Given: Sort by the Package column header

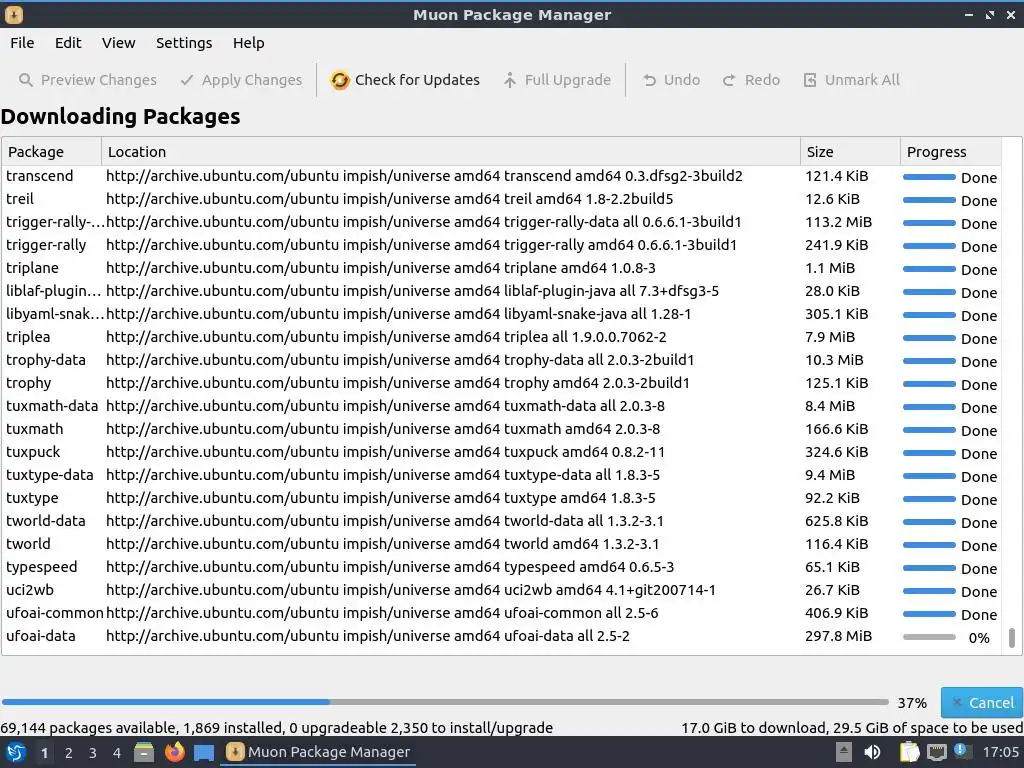Looking at the screenshot, I should 52,152.
